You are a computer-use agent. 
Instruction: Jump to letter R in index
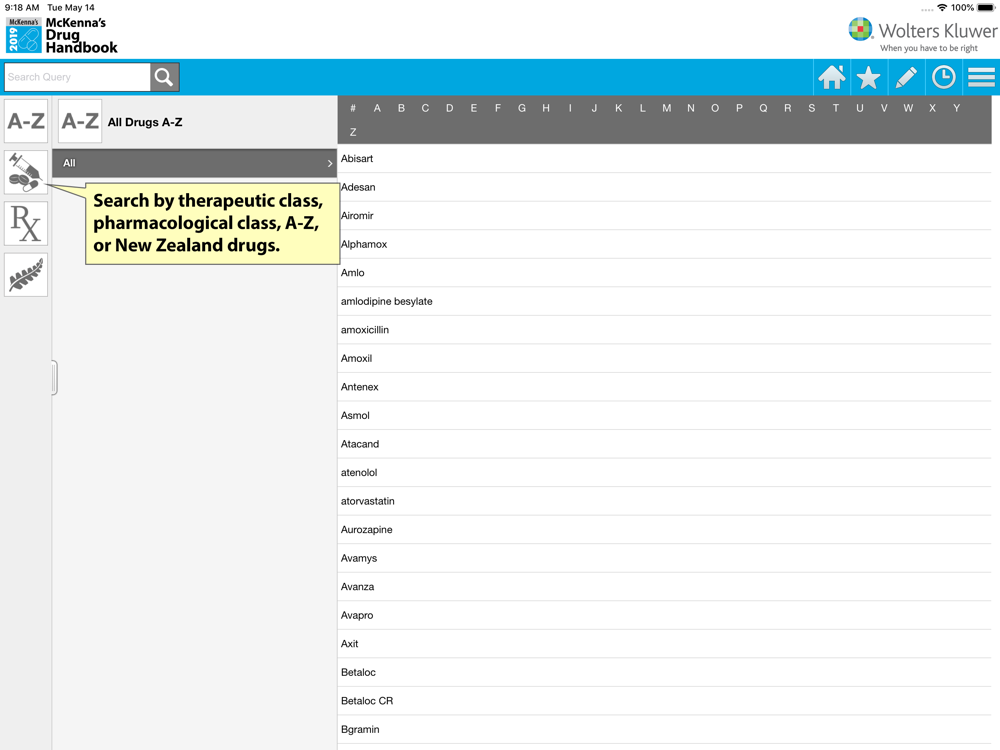click(788, 108)
